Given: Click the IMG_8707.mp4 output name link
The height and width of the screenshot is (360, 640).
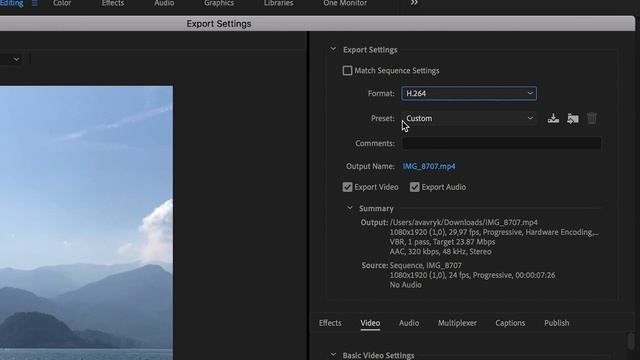Looking at the screenshot, I should [429, 166].
